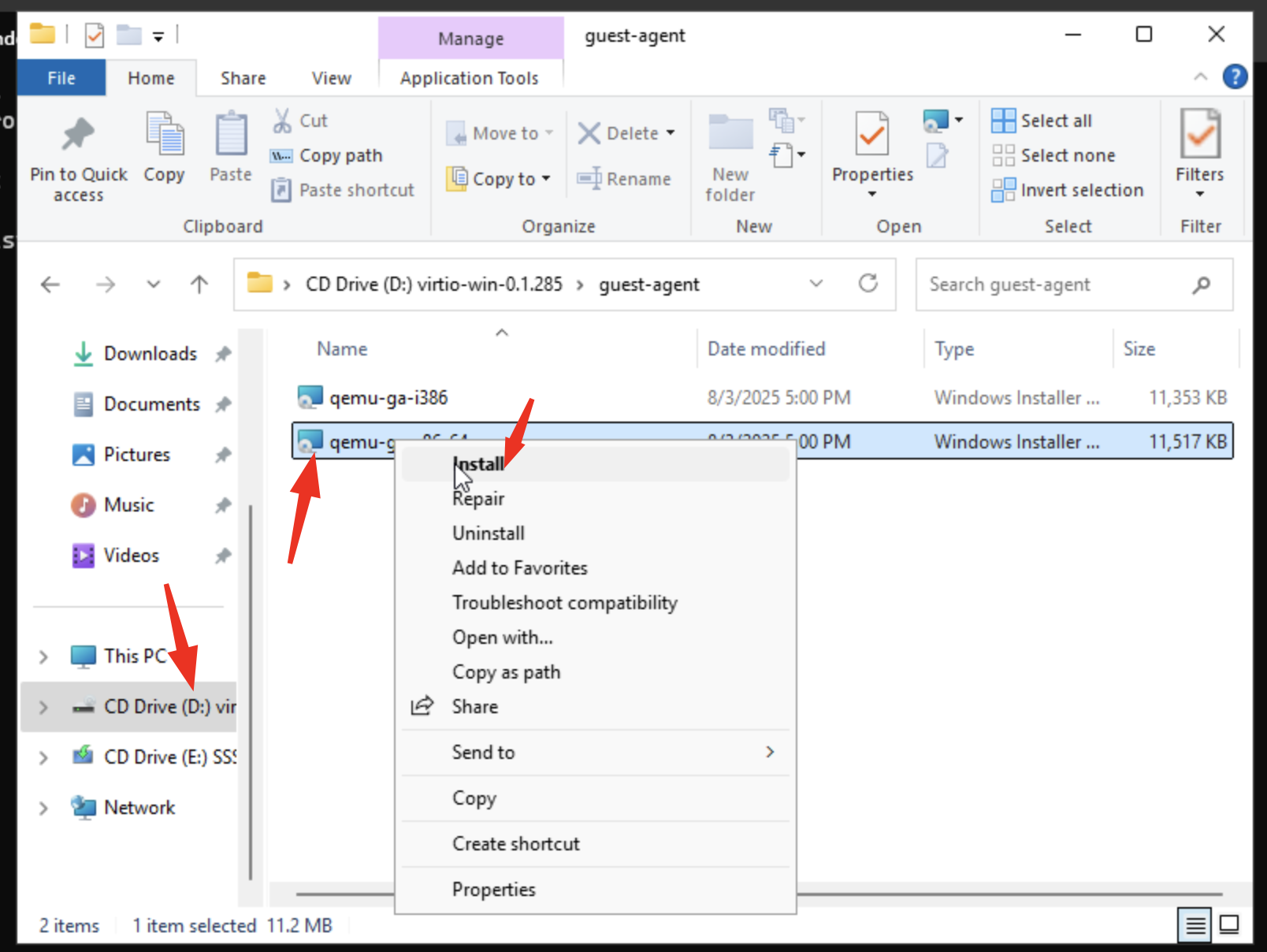The width and height of the screenshot is (1267, 952).
Task: Switch to large icons view
Action: [x=1229, y=924]
